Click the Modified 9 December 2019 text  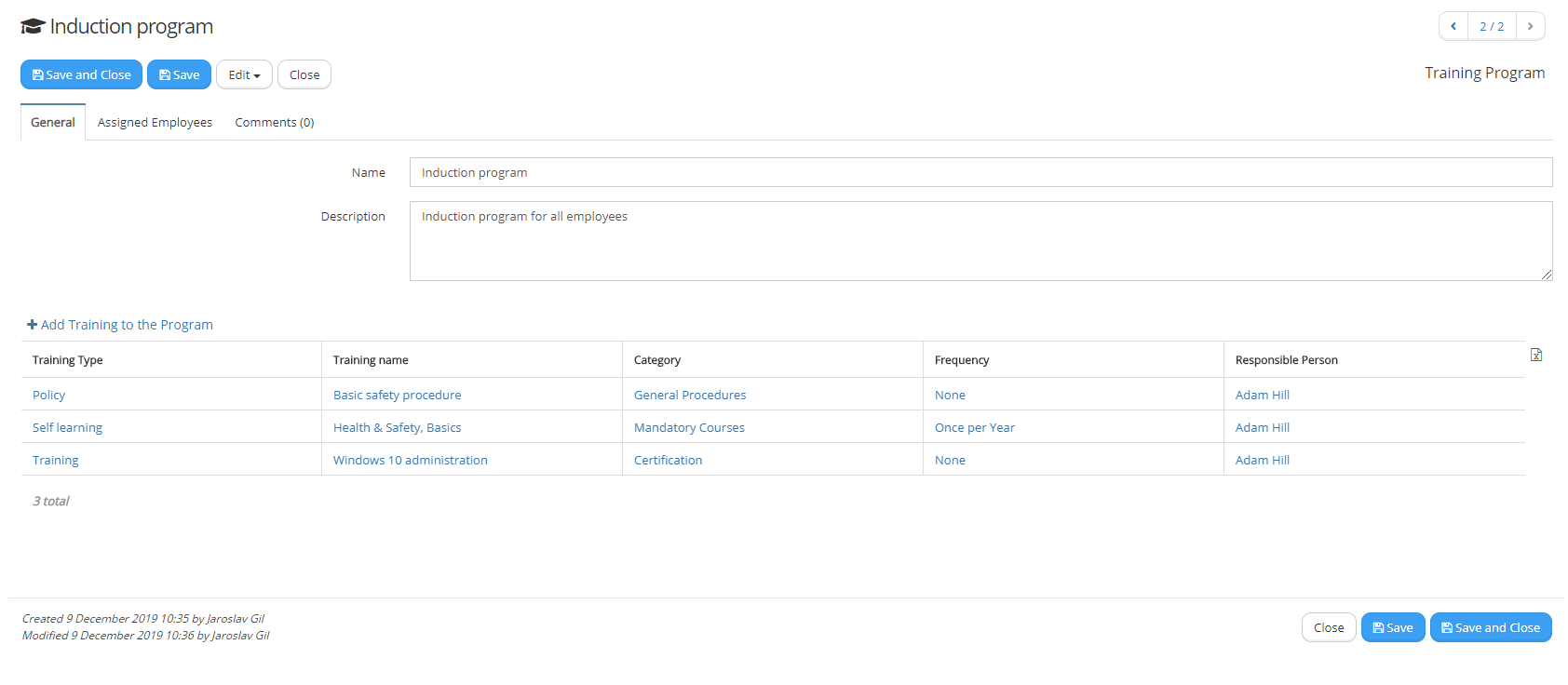(x=146, y=635)
